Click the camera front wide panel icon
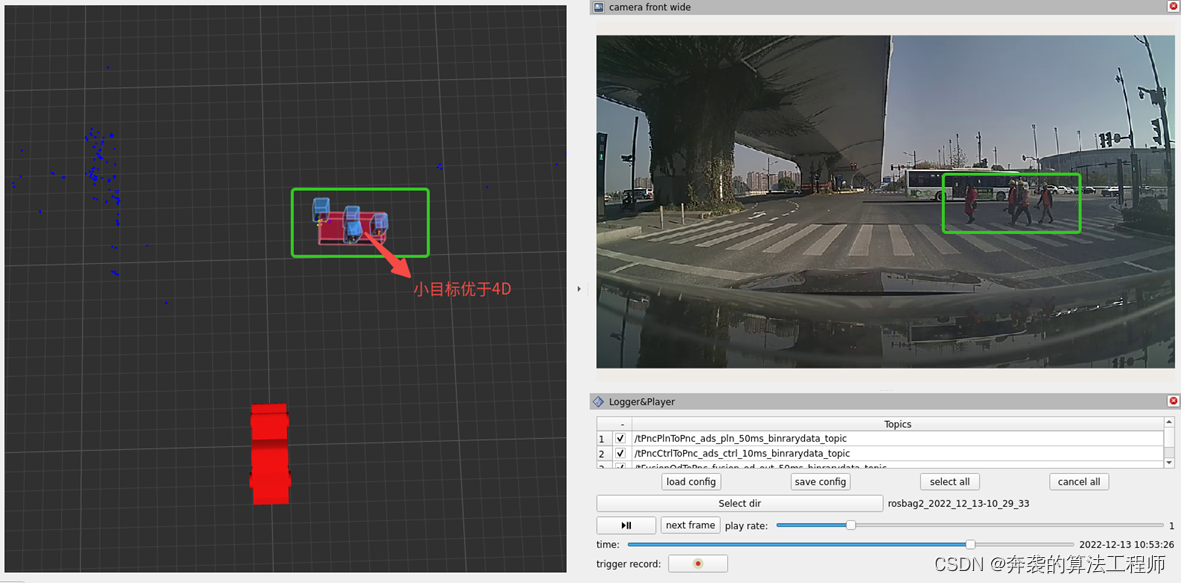Screen dimensions: 1181x583 [x=599, y=7]
